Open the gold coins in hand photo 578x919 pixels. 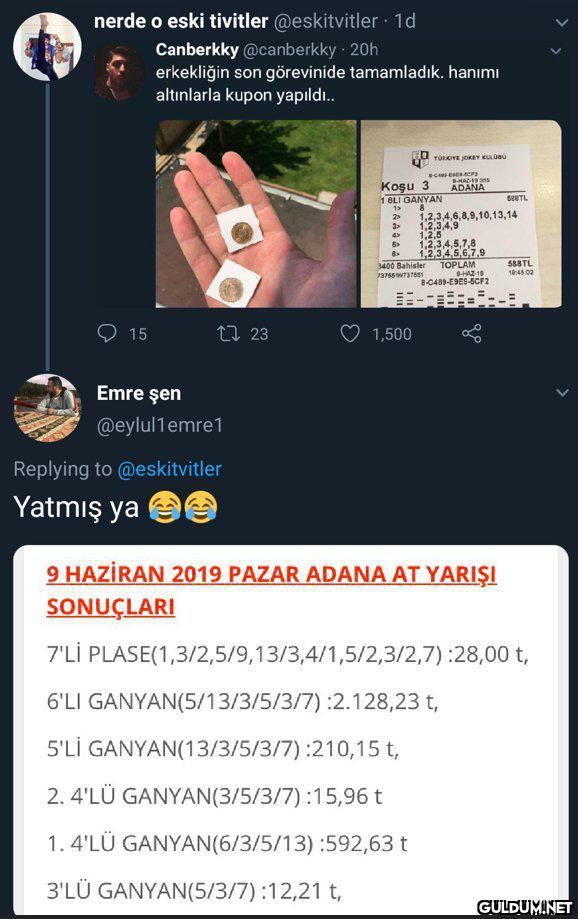click(256, 214)
